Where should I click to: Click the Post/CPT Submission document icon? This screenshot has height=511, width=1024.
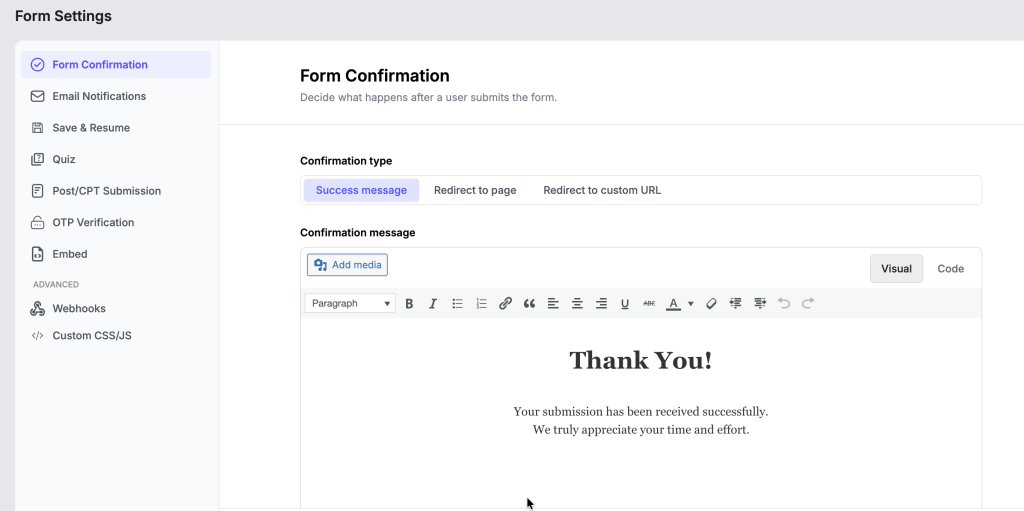(x=37, y=191)
